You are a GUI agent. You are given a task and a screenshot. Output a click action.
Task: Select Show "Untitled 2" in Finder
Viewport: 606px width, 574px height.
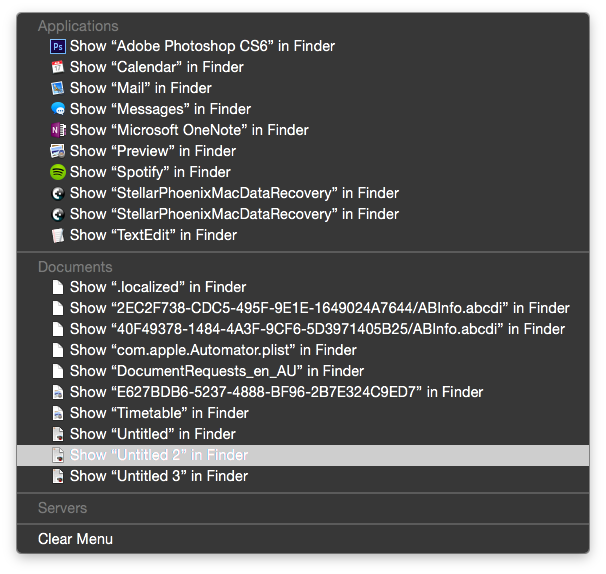[x=303, y=455]
